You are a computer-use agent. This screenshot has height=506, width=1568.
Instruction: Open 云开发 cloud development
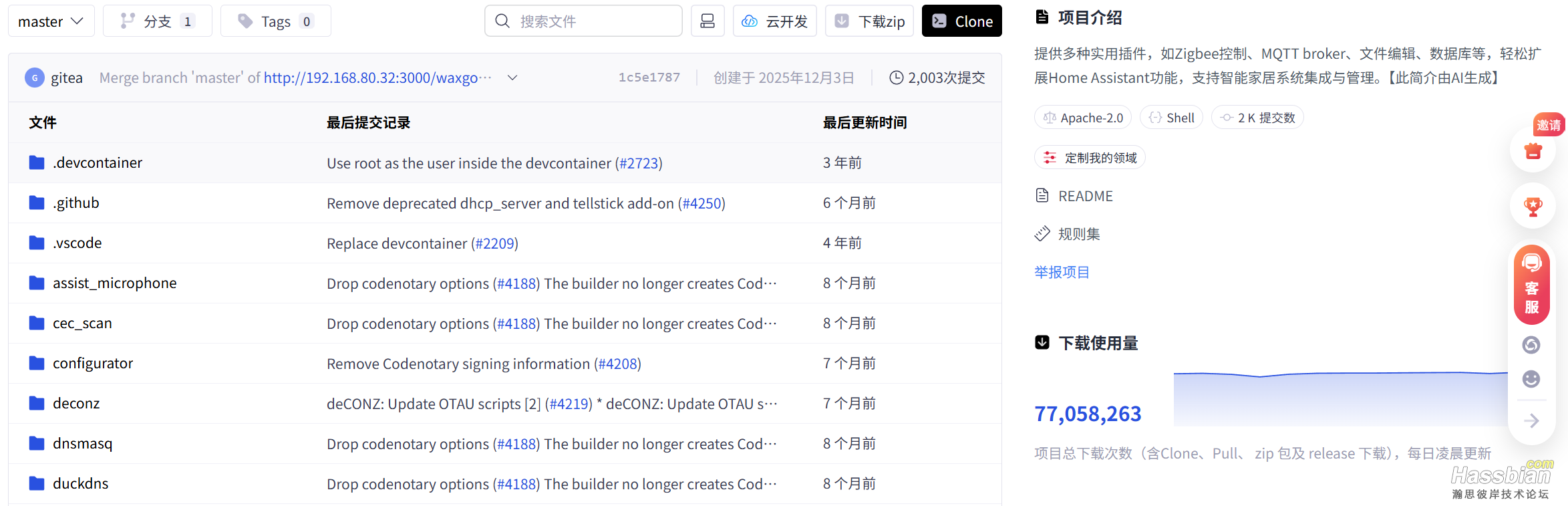point(775,21)
